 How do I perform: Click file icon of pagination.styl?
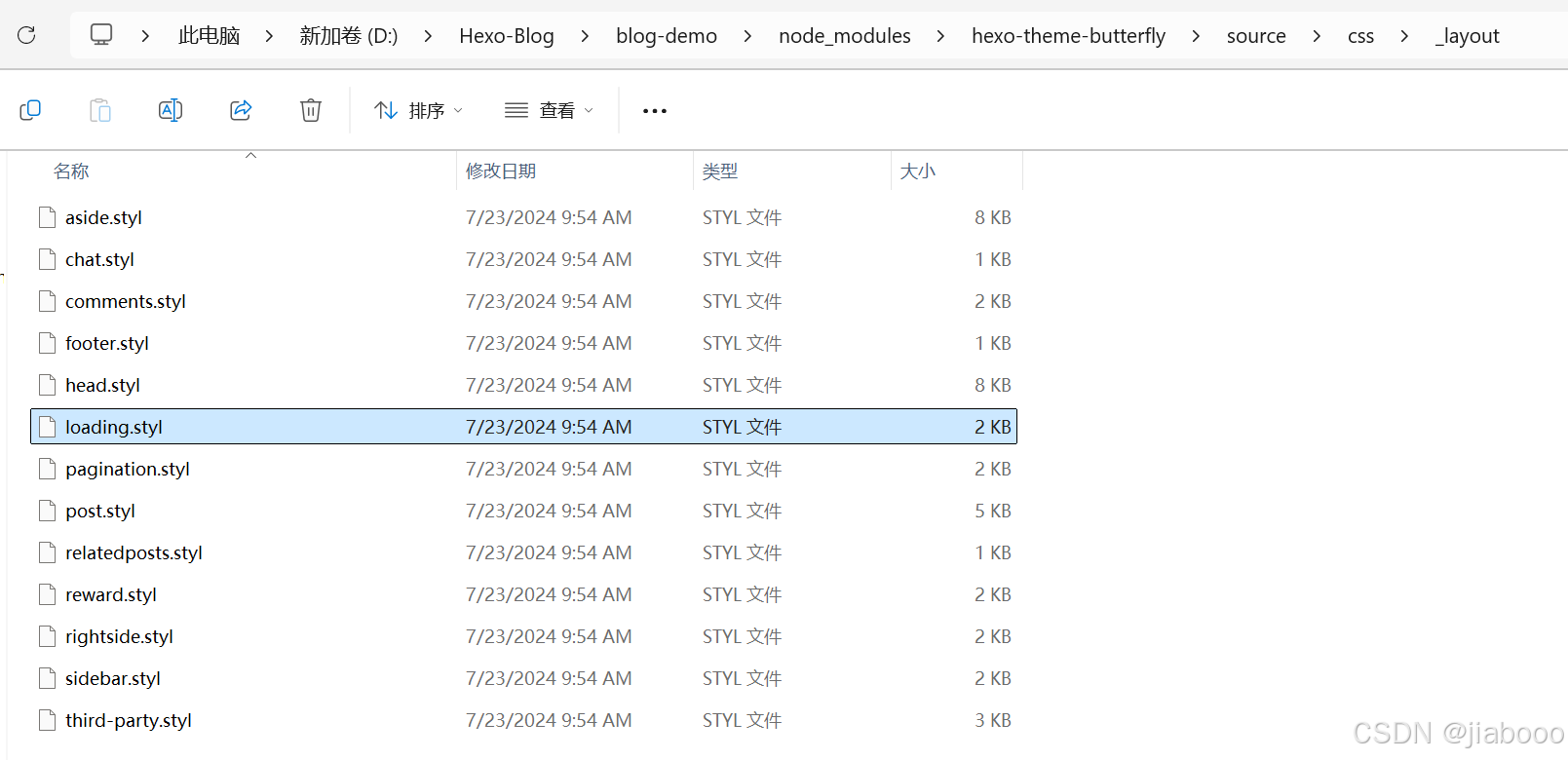pyautogui.click(x=47, y=469)
